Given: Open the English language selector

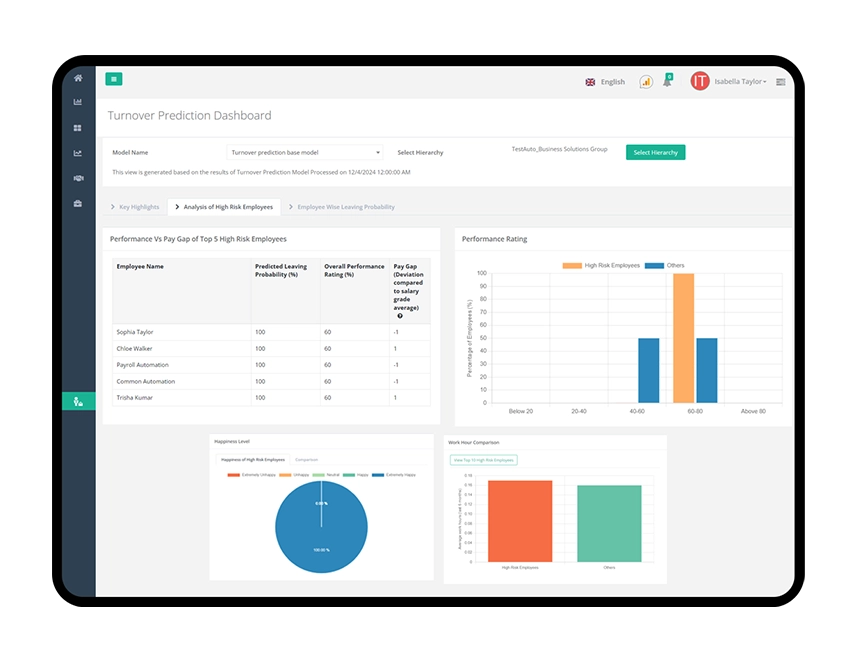Looking at the screenshot, I should pyautogui.click(x=606, y=82).
